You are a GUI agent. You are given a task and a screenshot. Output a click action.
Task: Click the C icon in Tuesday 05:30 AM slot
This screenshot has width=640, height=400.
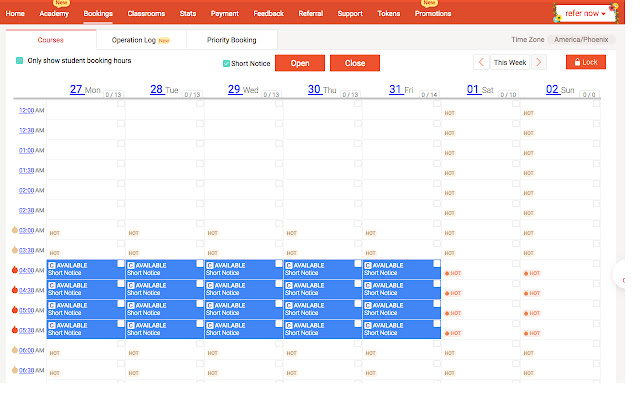click(131, 325)
